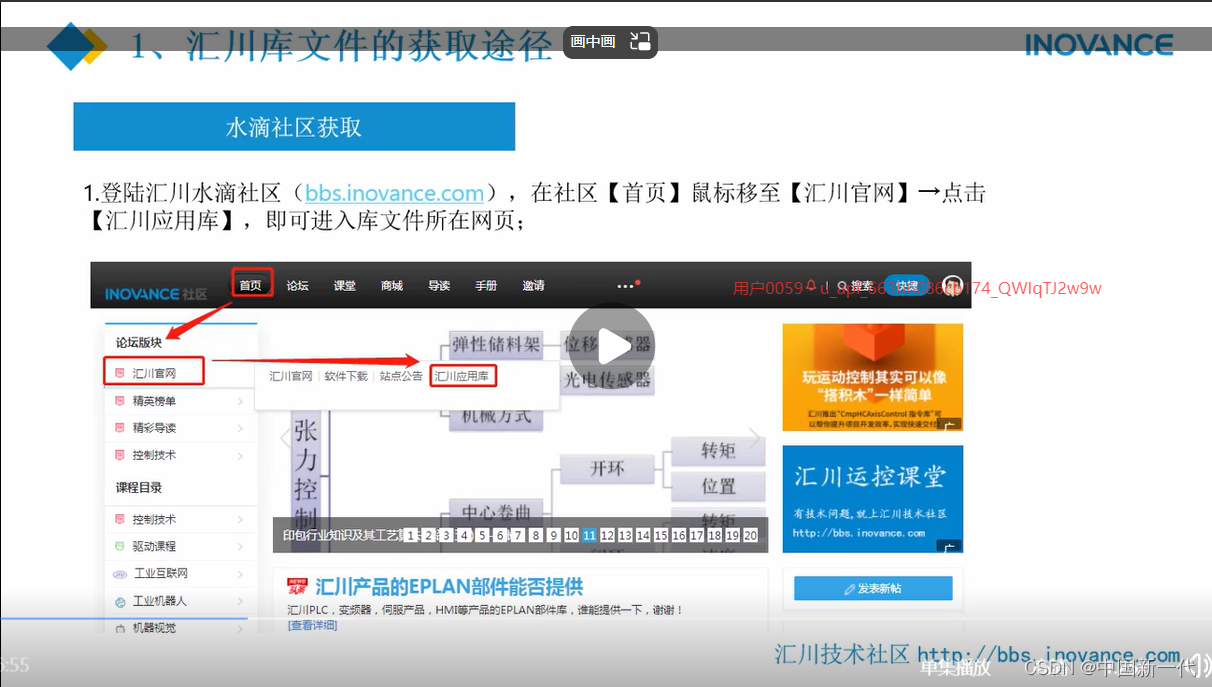1212x687 pixels.
Task: Click the 单集播放 playback mode label
Action: (955, 668)
